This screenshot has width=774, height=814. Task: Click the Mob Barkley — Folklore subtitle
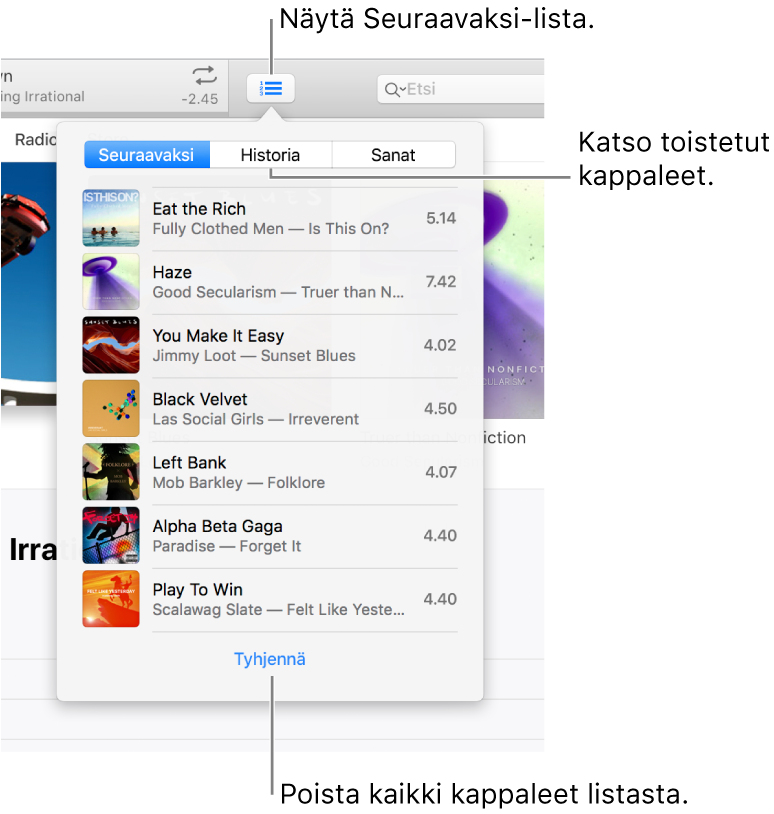[239, 483]
